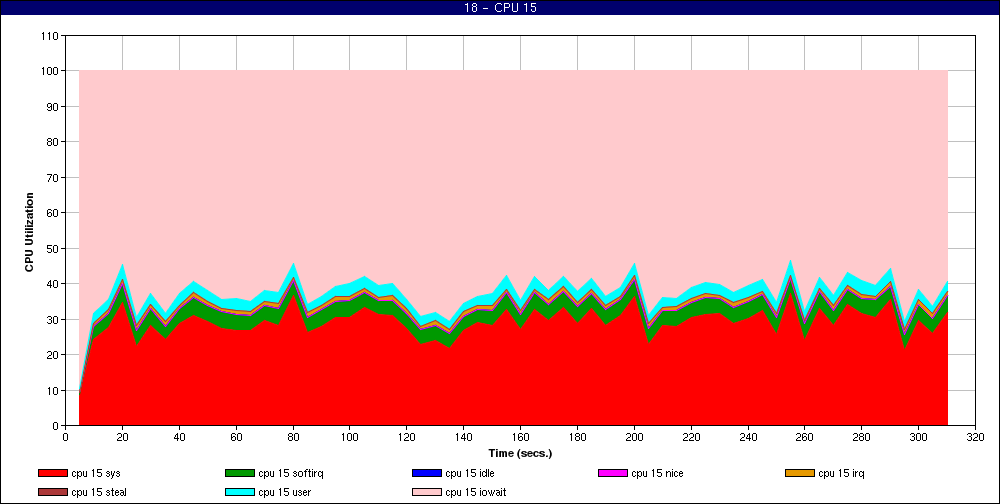The image size is (1000, 504).
Task: Click the 30 label on the y-axis
Action: pyautogui.click(x=54, y=319)
